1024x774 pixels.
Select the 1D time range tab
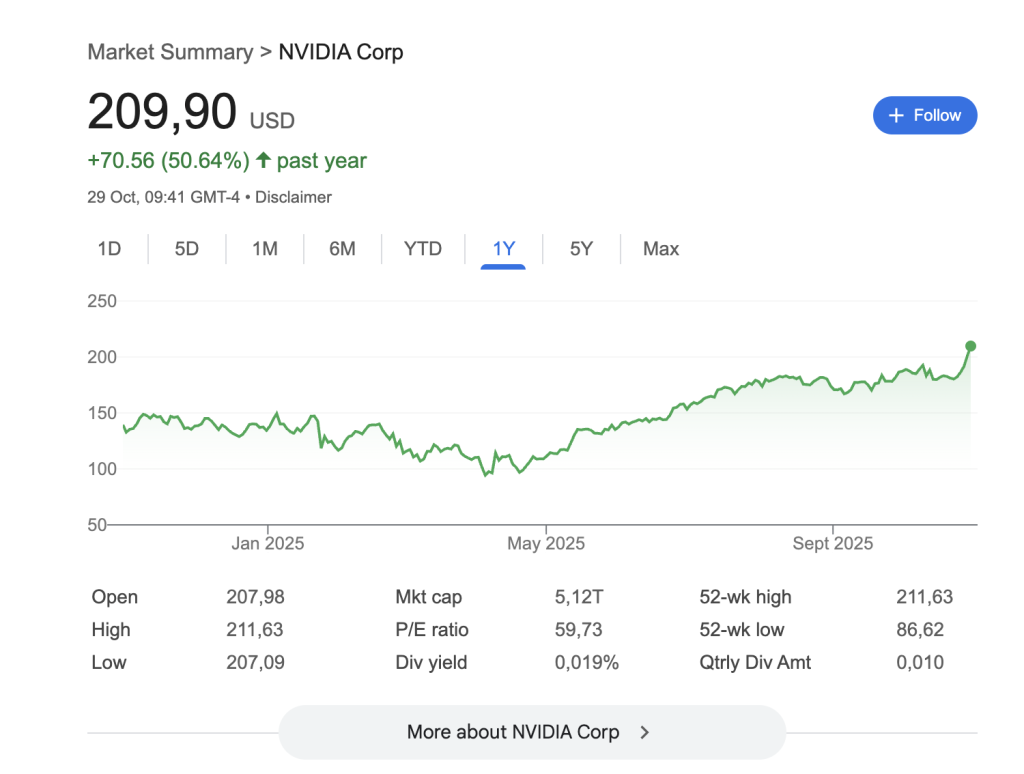[x=109, y=249]
